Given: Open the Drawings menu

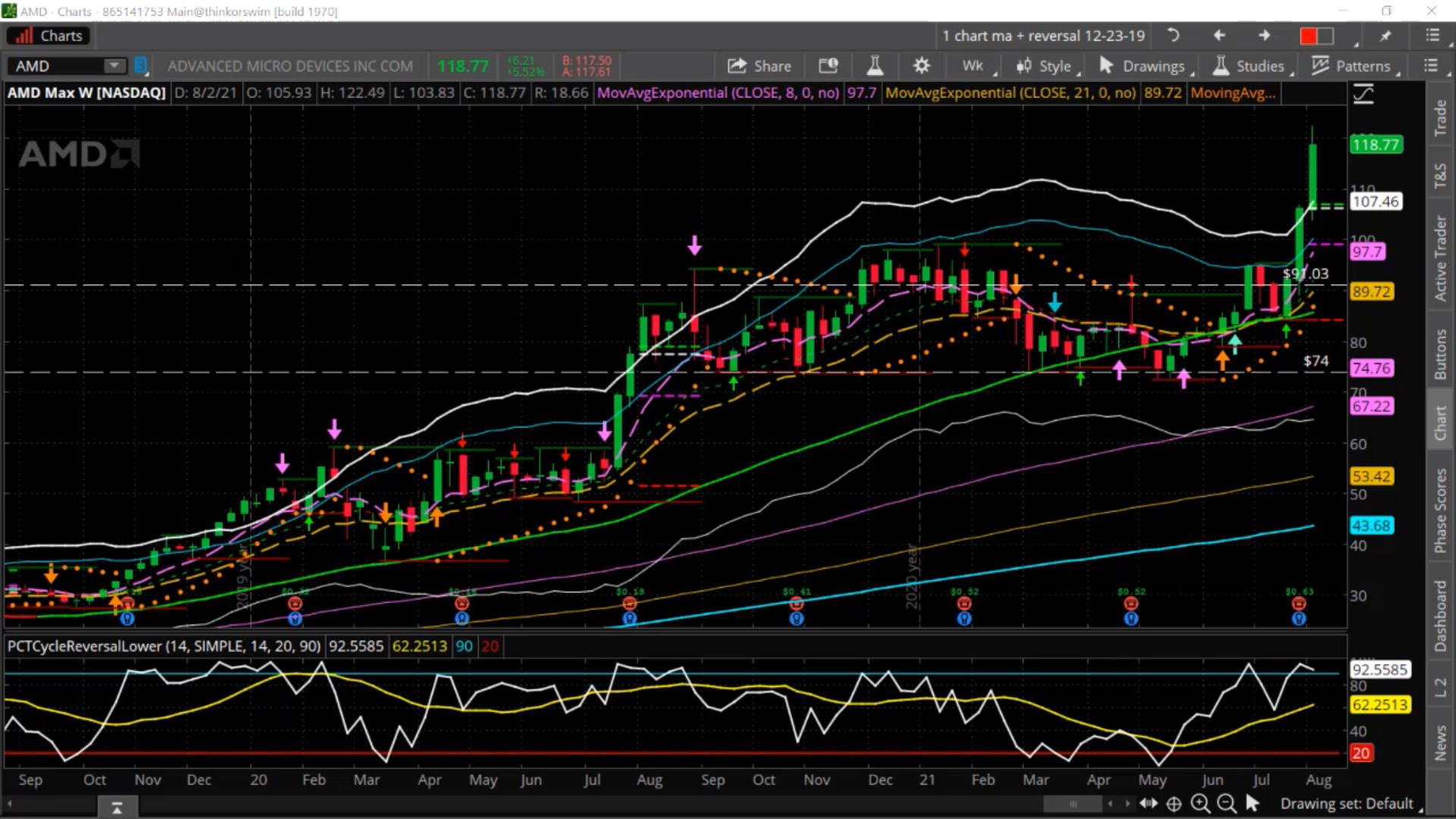Looking at the screenshot, I should click(x=1145, y=66).
